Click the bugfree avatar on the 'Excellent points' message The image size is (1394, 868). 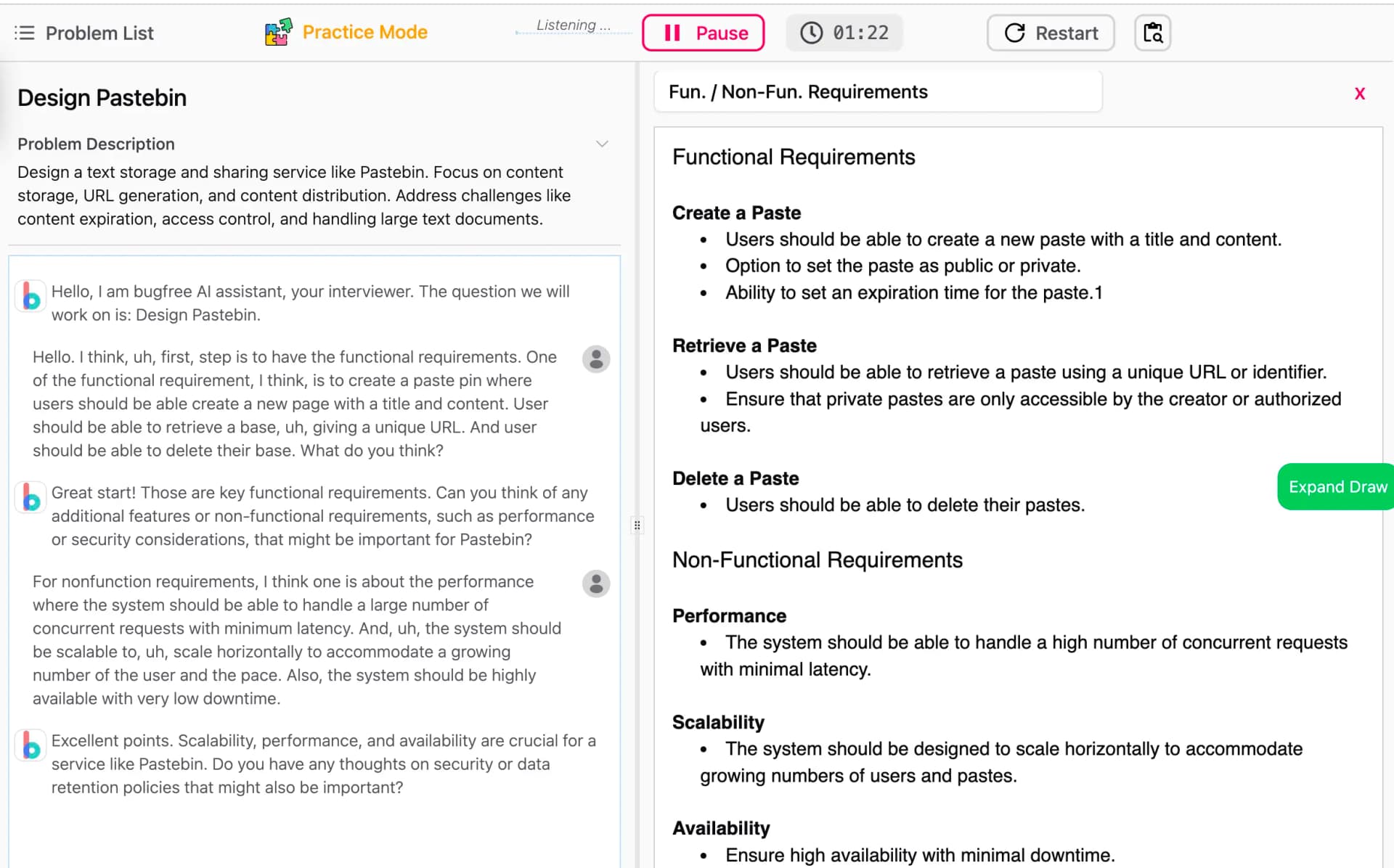tap(30, 745)
